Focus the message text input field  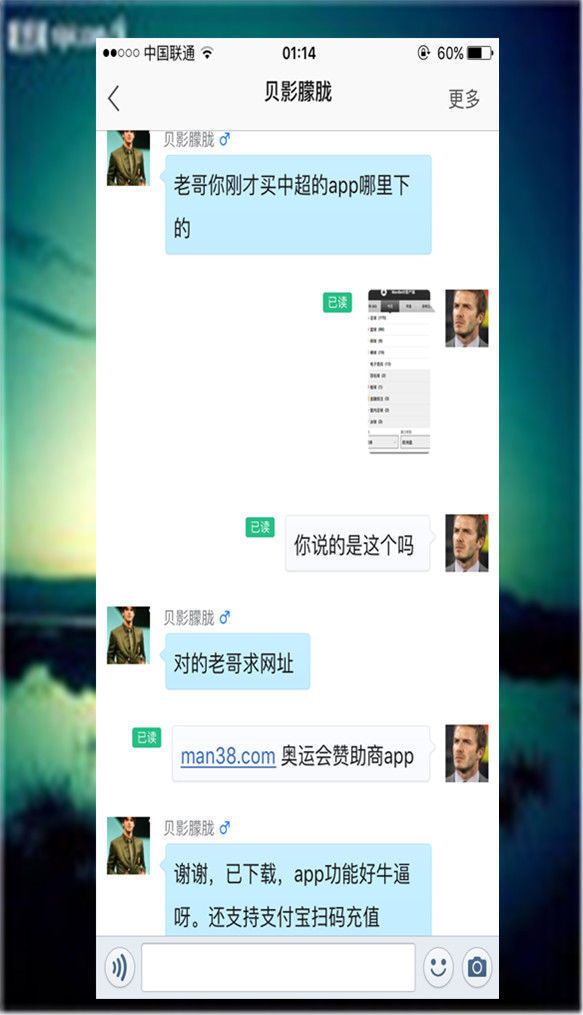pyautogui.click(x=278, y=967)
